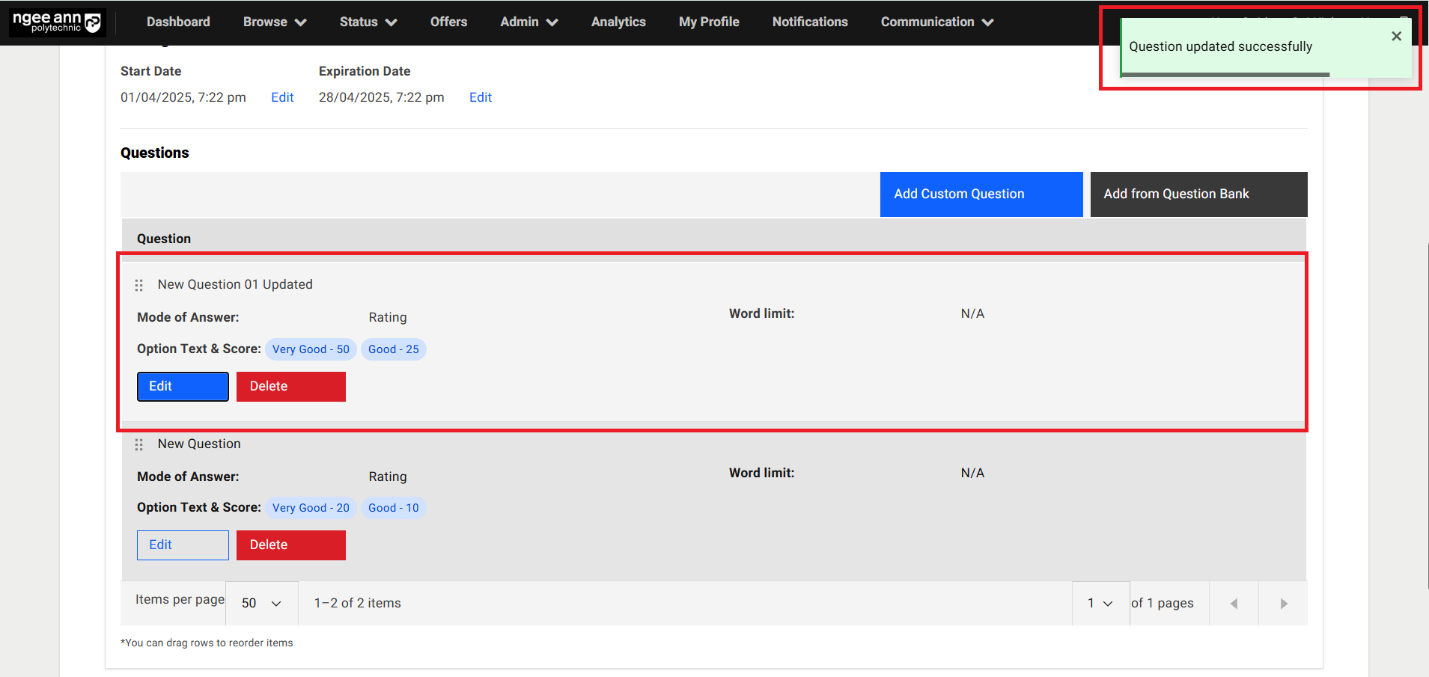Click the Very Good - 20 option tag

click(311, 508)
